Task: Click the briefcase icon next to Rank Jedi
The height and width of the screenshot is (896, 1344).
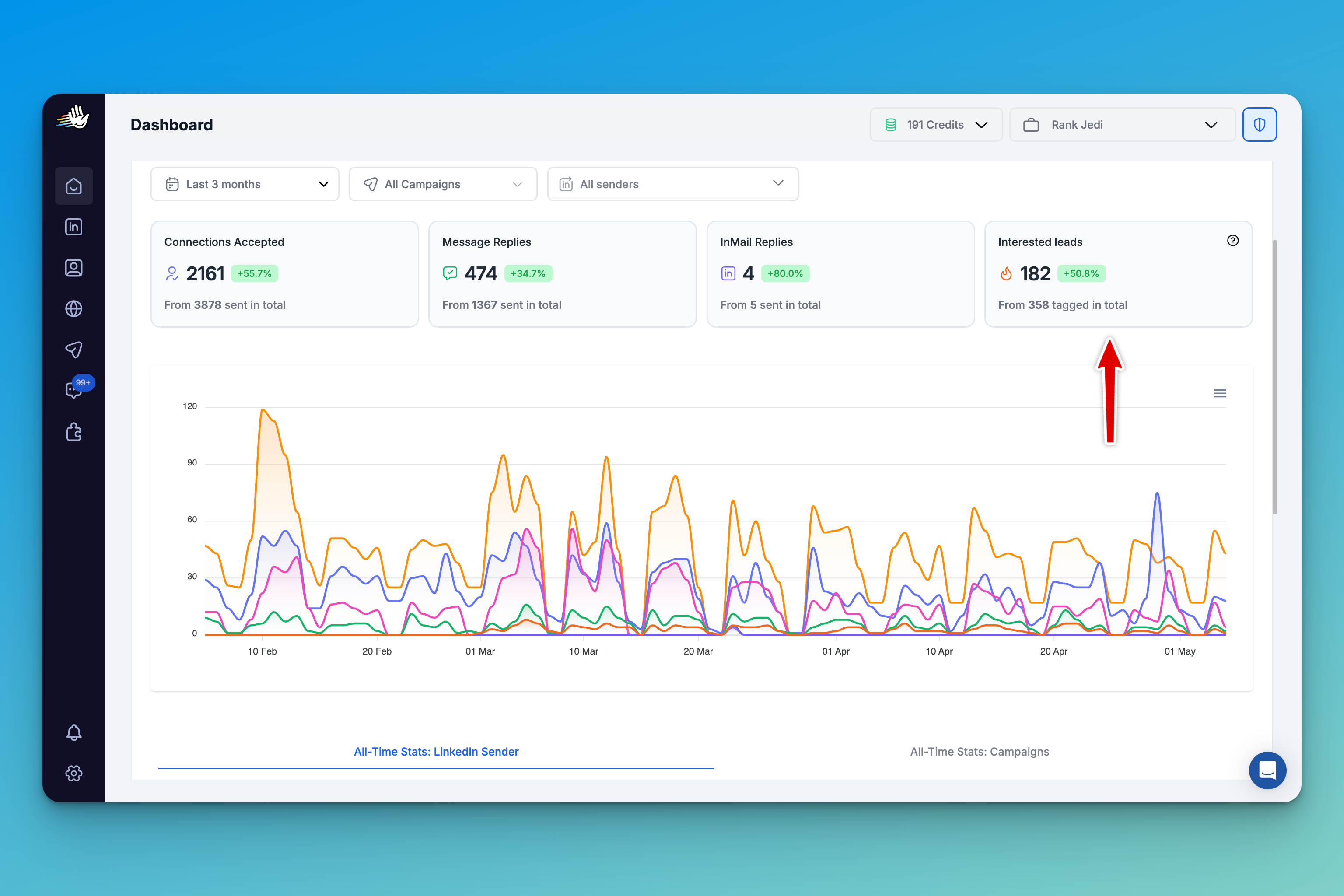Action: [1031, 125]
